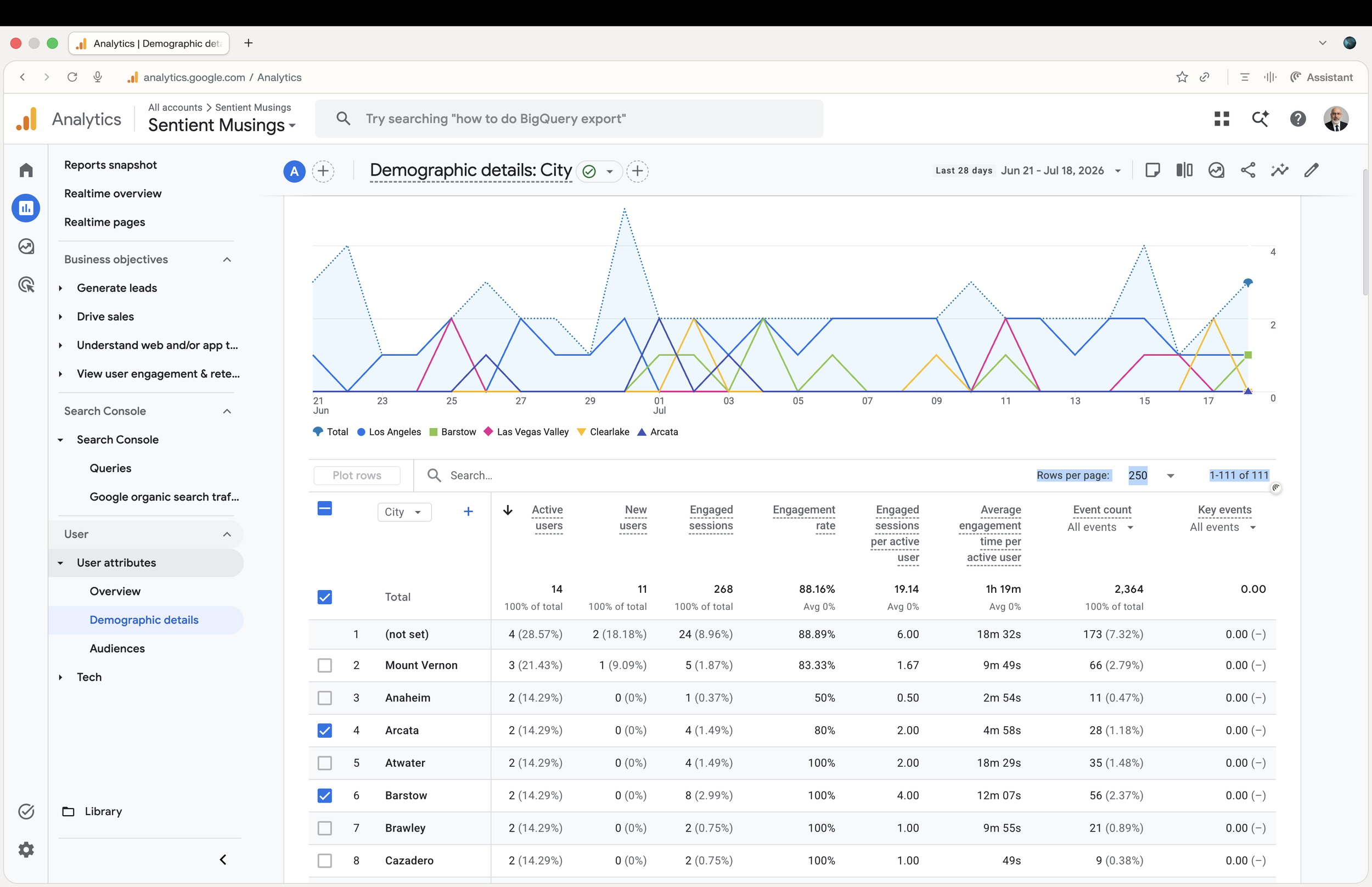Click the All accounts breadcrumb link
Screen dimensions: 1372x887
[175, 107]
